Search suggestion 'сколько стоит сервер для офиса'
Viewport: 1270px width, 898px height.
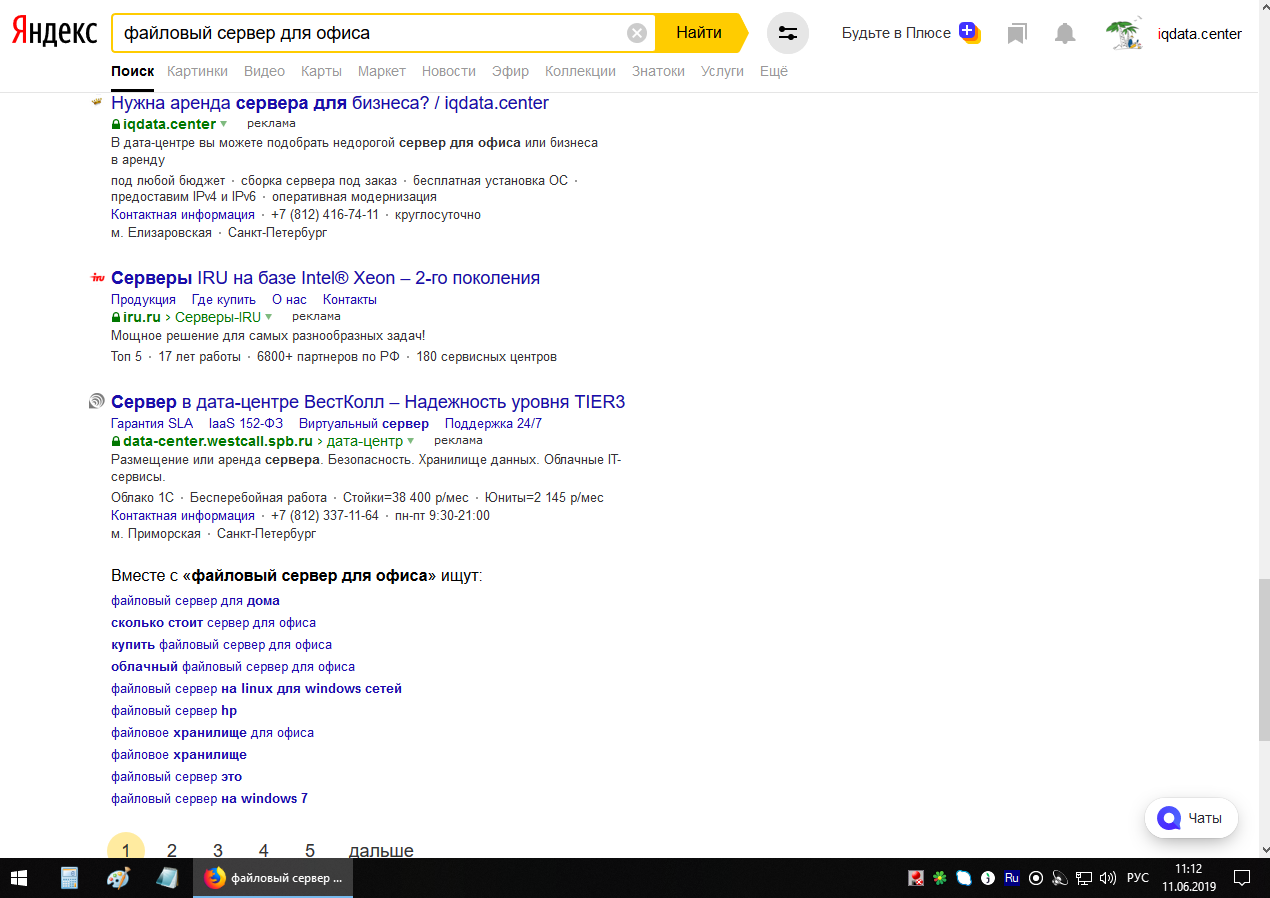point(213,623)
